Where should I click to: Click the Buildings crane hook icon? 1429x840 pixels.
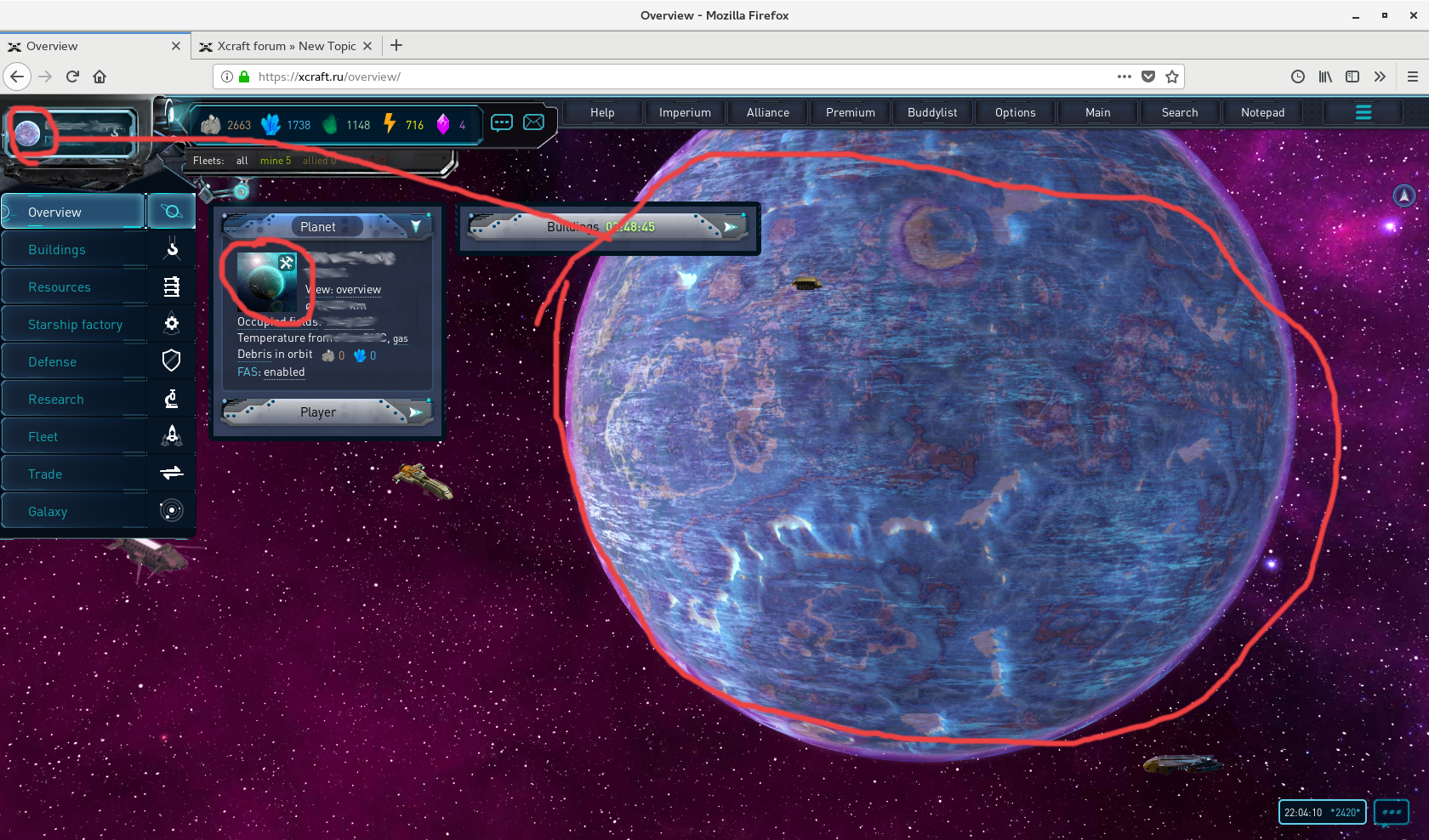[x=172, y=249]
